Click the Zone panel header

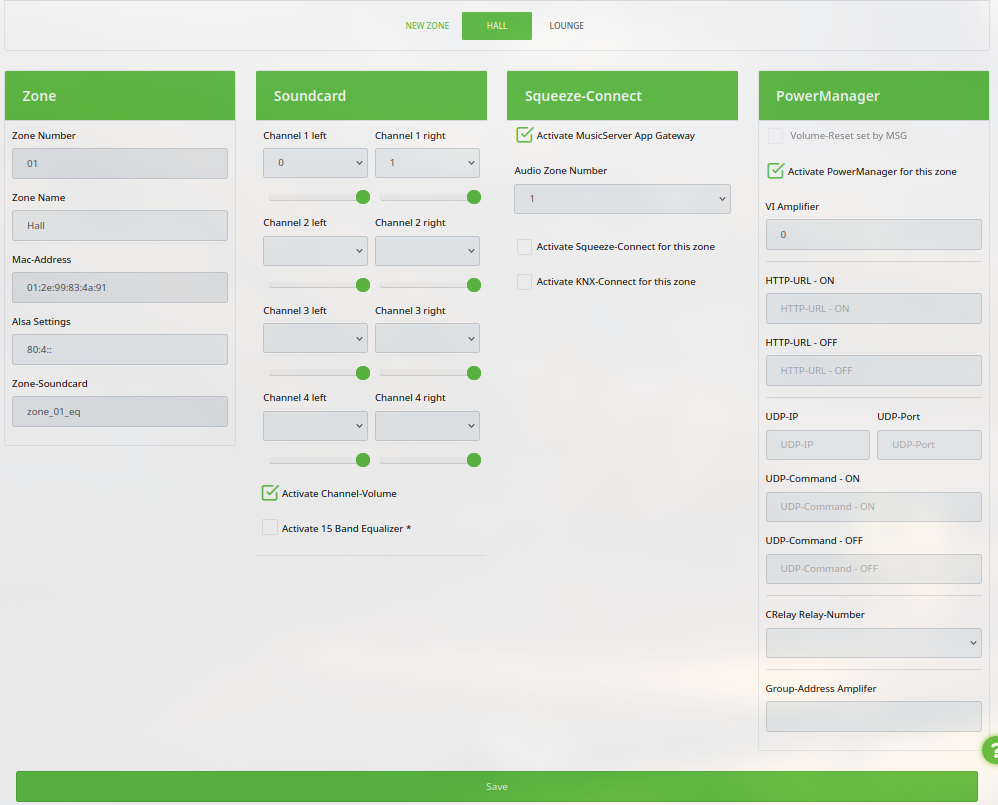(x=120, y=95)
